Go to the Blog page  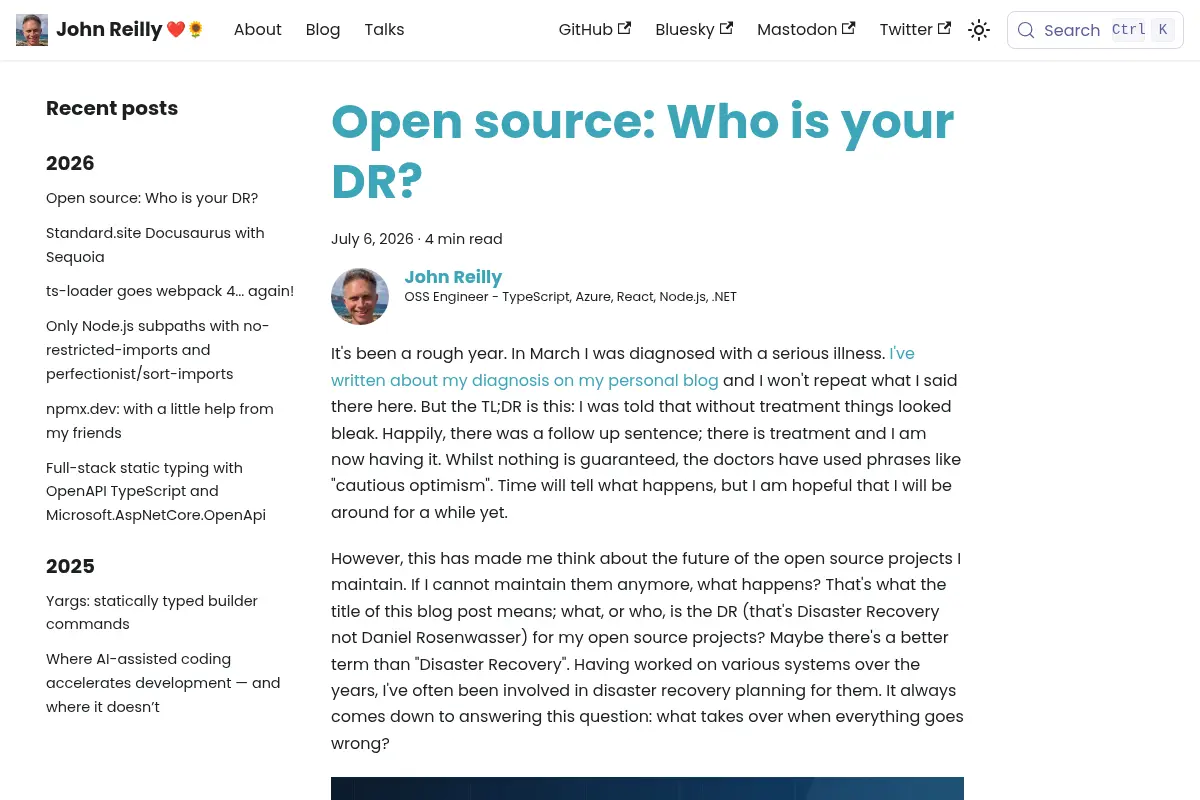click(x=323, y=30)
